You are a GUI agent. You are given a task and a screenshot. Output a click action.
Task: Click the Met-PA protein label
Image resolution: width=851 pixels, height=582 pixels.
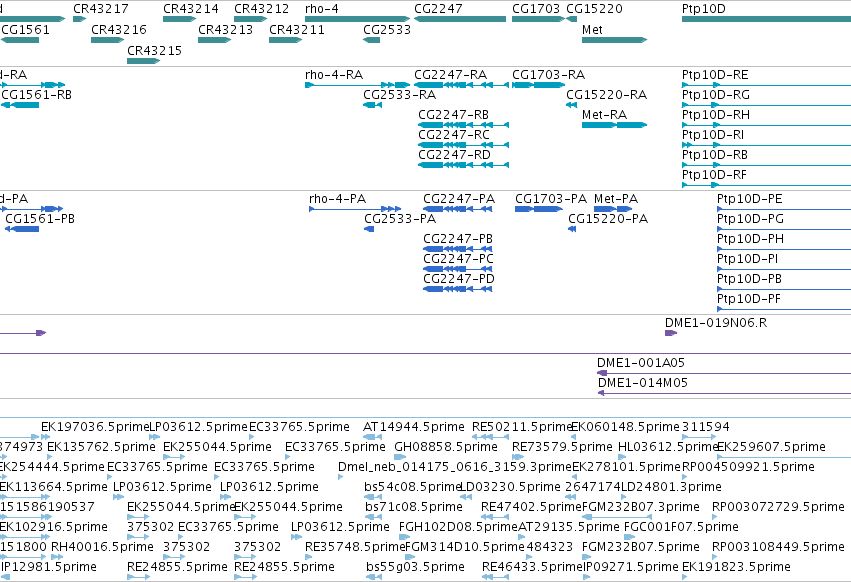(616, 199)
